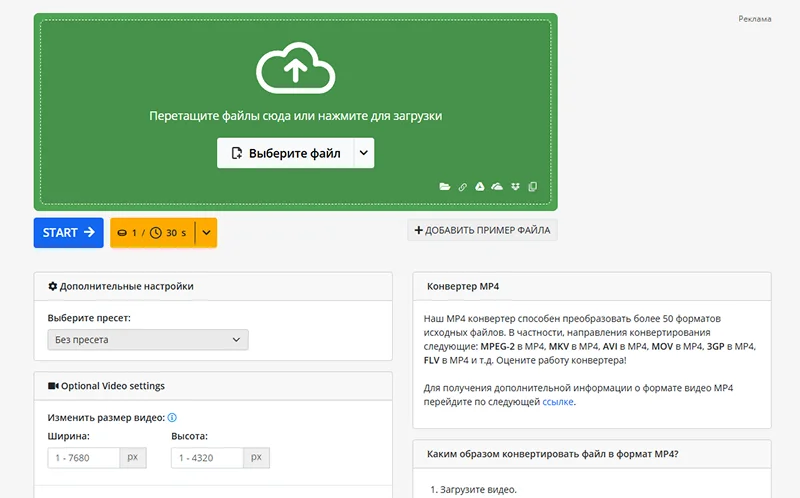Click the orange credits and 30 s button
The image size is (800, 498).
(152, 233)
